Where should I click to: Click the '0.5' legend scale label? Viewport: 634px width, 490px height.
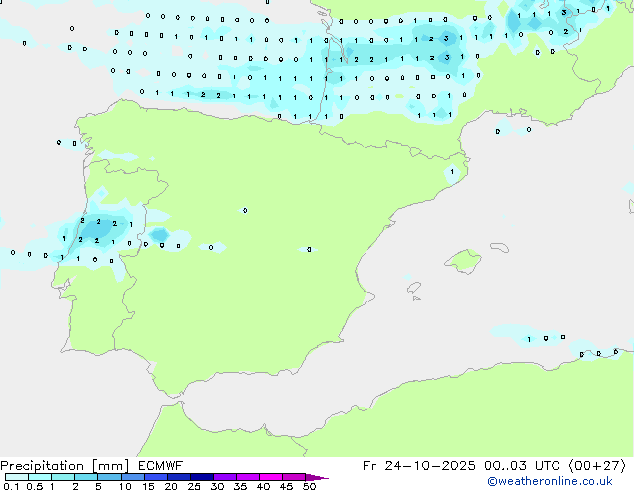tap(35, 486)
